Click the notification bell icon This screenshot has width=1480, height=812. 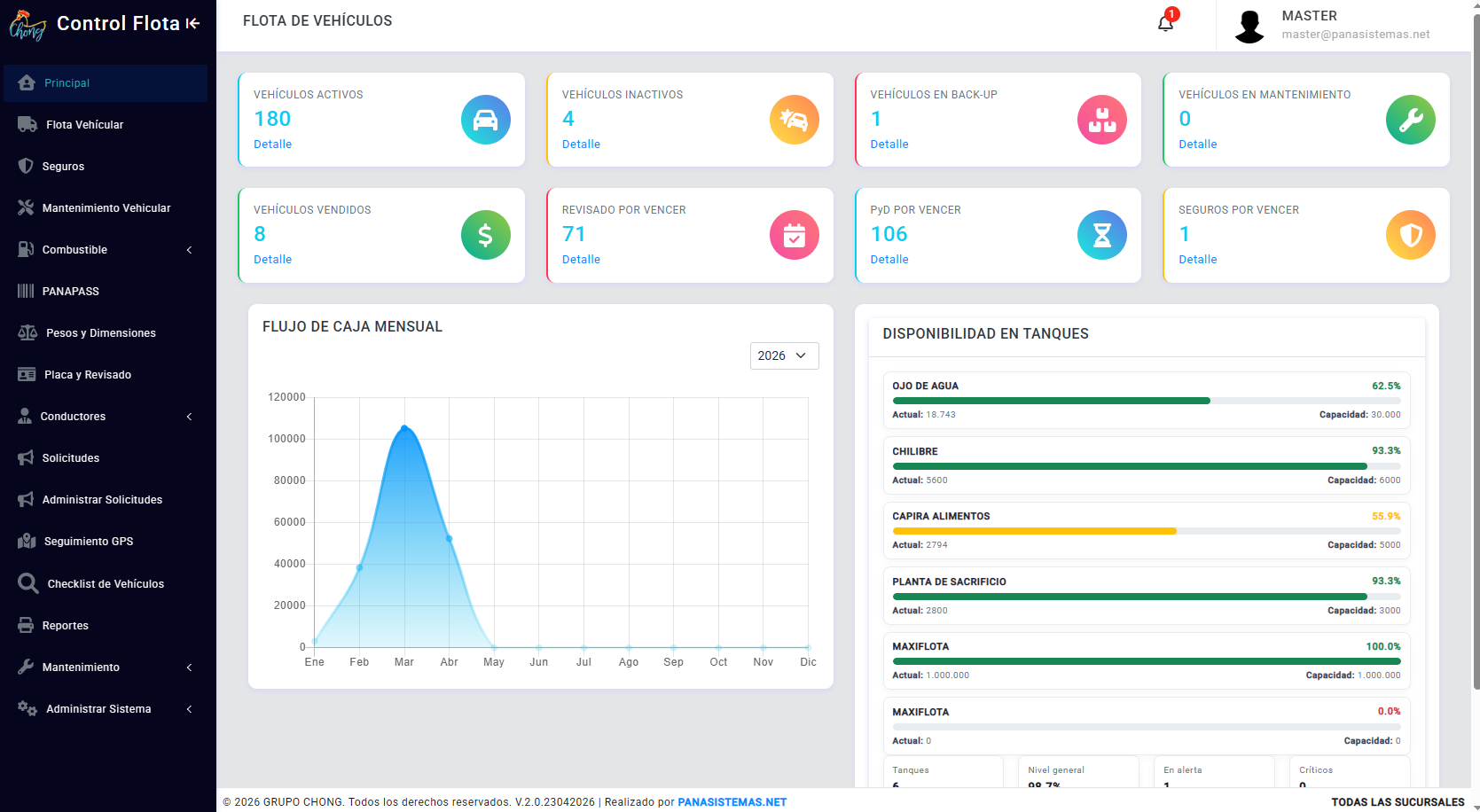(x=1165, y=23)
